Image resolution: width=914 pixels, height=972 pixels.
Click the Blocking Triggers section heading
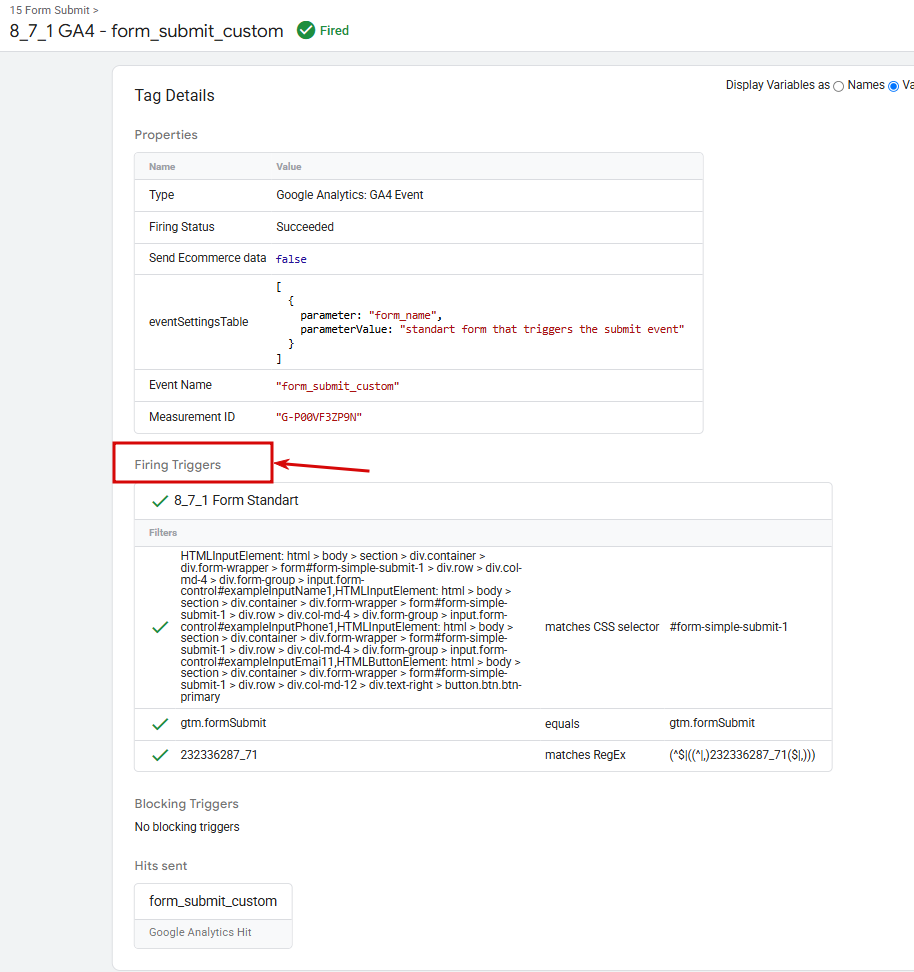pyautogui.click(x=186, y=804)
